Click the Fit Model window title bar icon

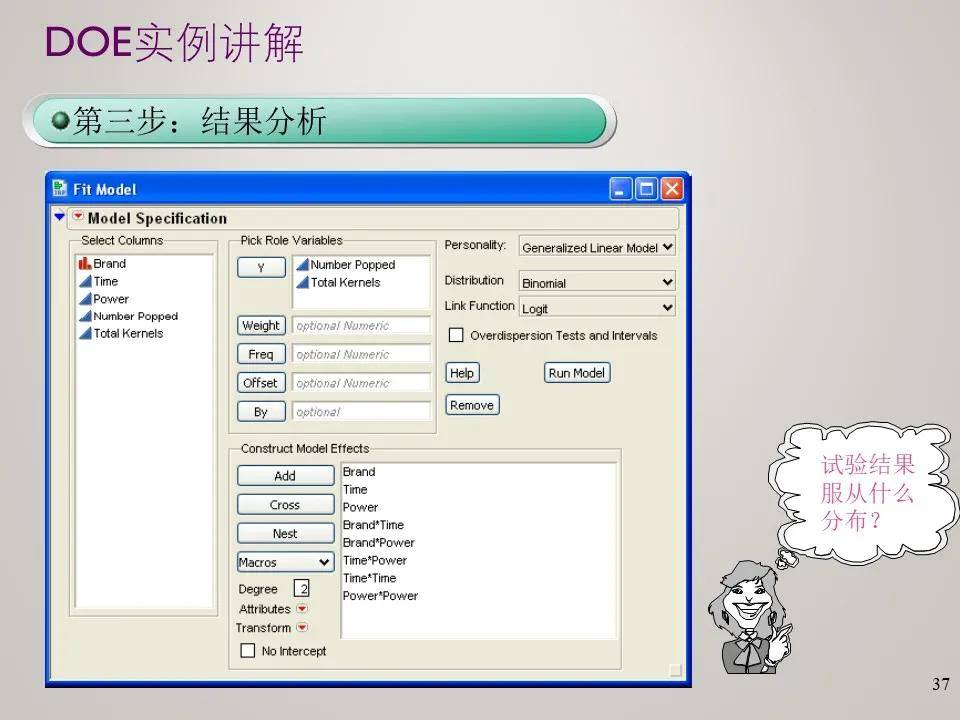click(58, 188)
